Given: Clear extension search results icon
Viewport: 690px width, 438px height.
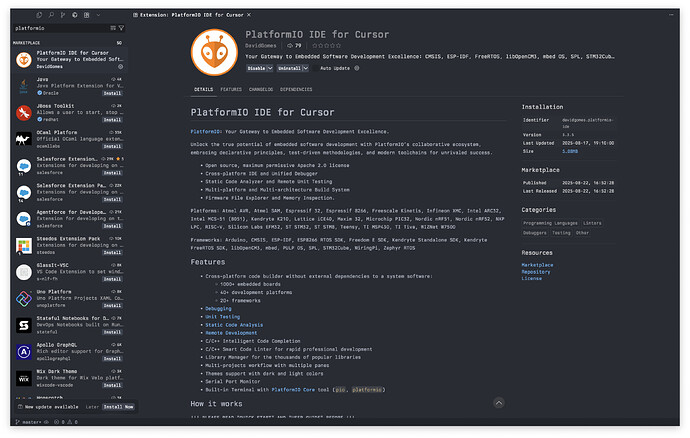Looking at the screenshot, I should 113,28.
